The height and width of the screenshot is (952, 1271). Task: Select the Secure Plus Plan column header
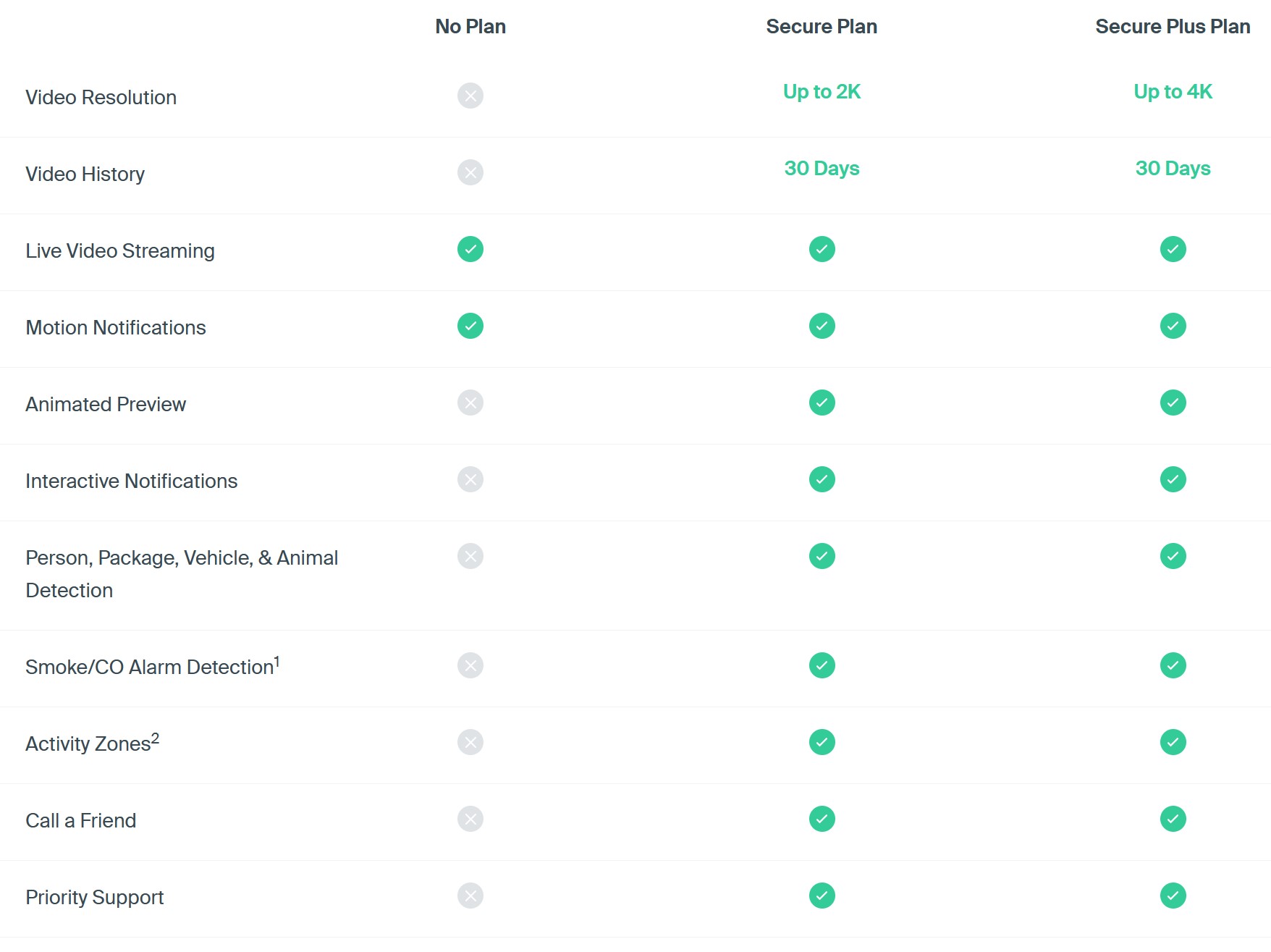tap(1173, 27)
